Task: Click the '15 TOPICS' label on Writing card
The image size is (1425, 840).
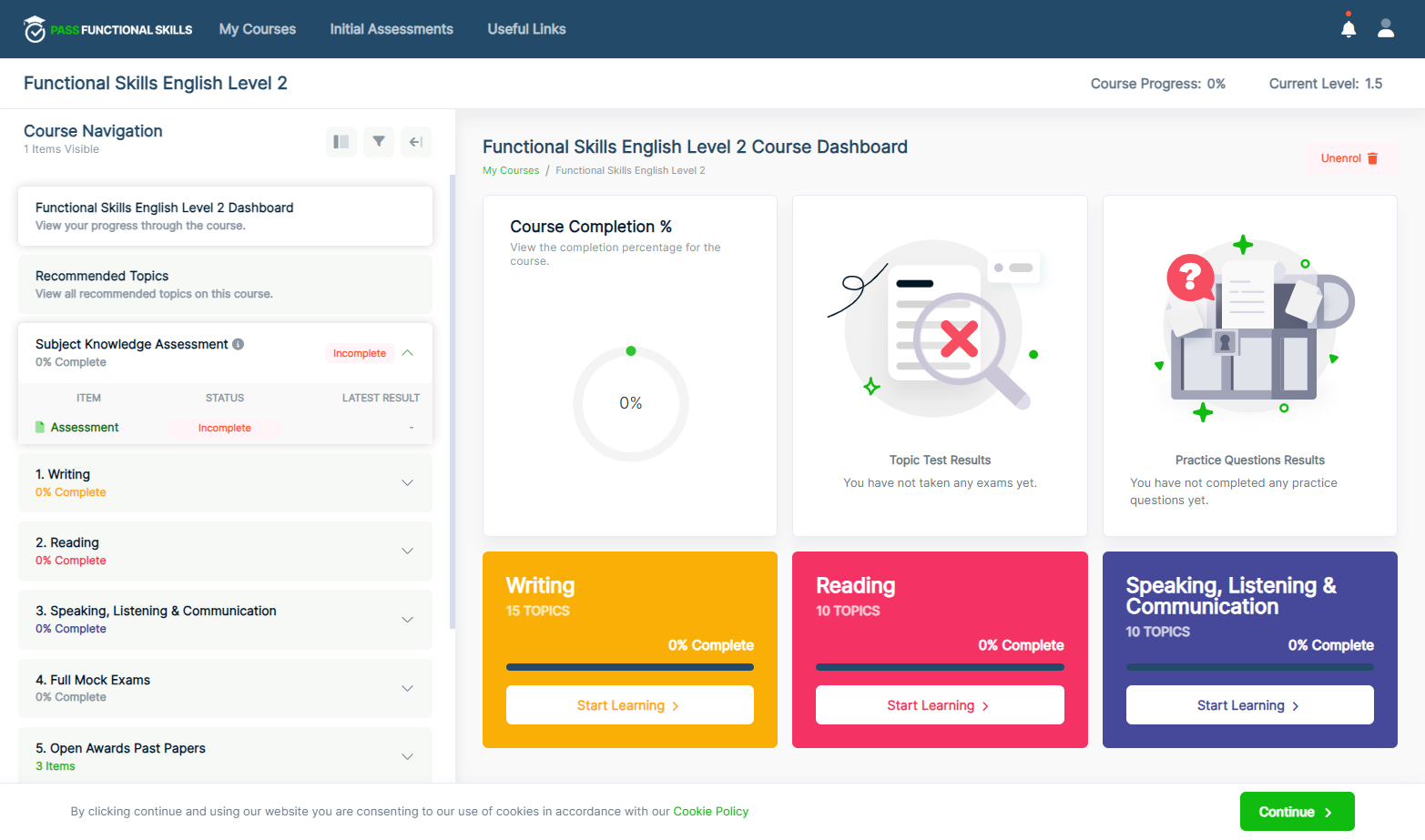Action: tap(538, 611)
